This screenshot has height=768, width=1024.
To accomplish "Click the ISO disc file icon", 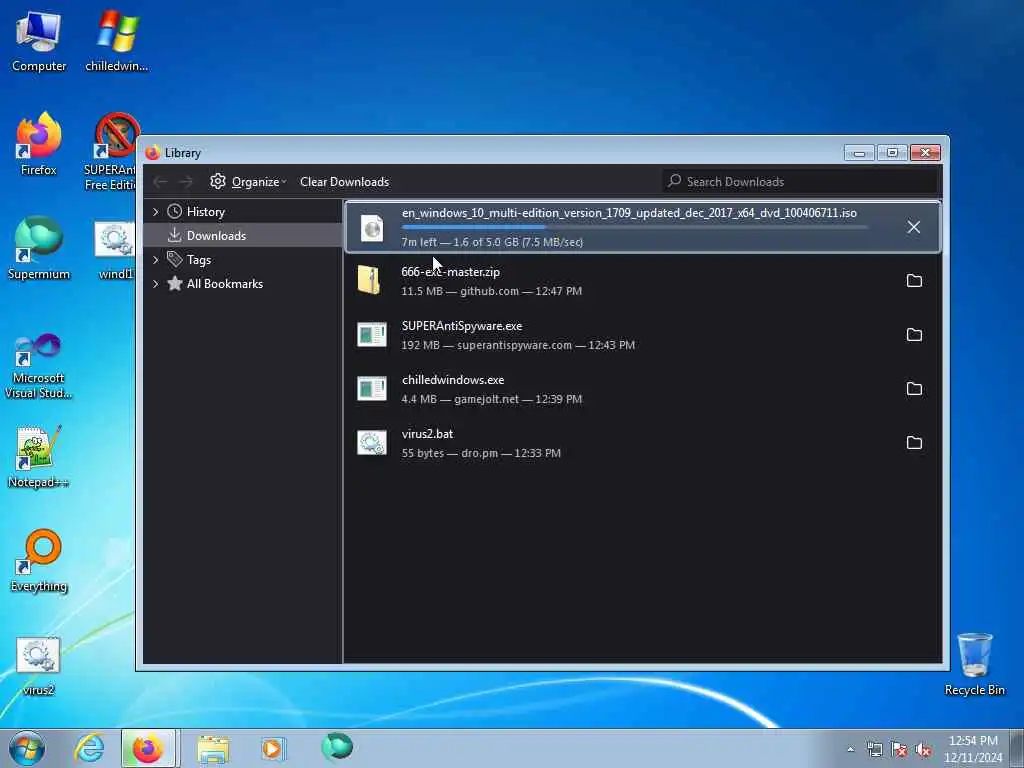I will (x=372, y=227).
